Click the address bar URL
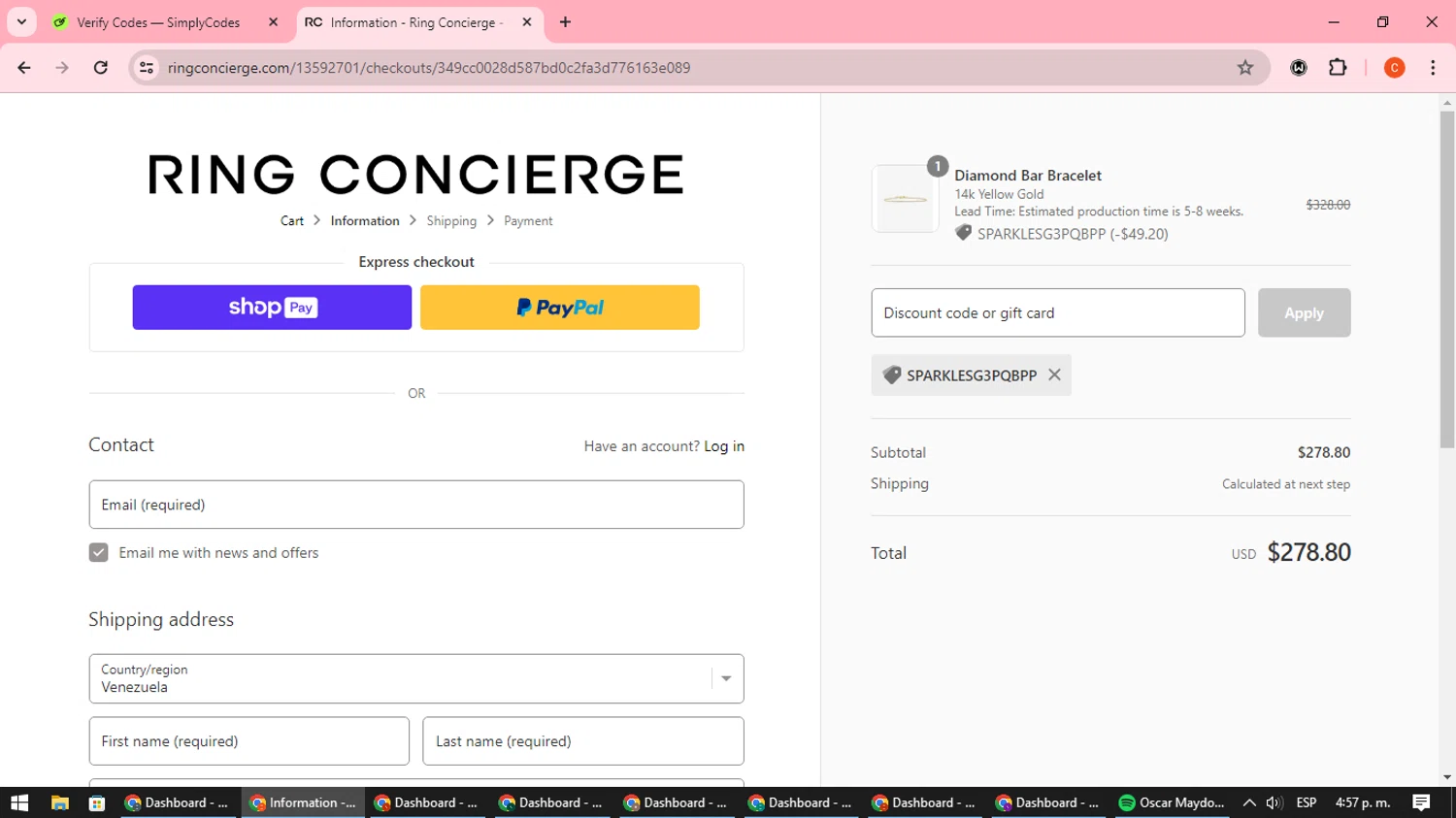 tap(428, 68)
